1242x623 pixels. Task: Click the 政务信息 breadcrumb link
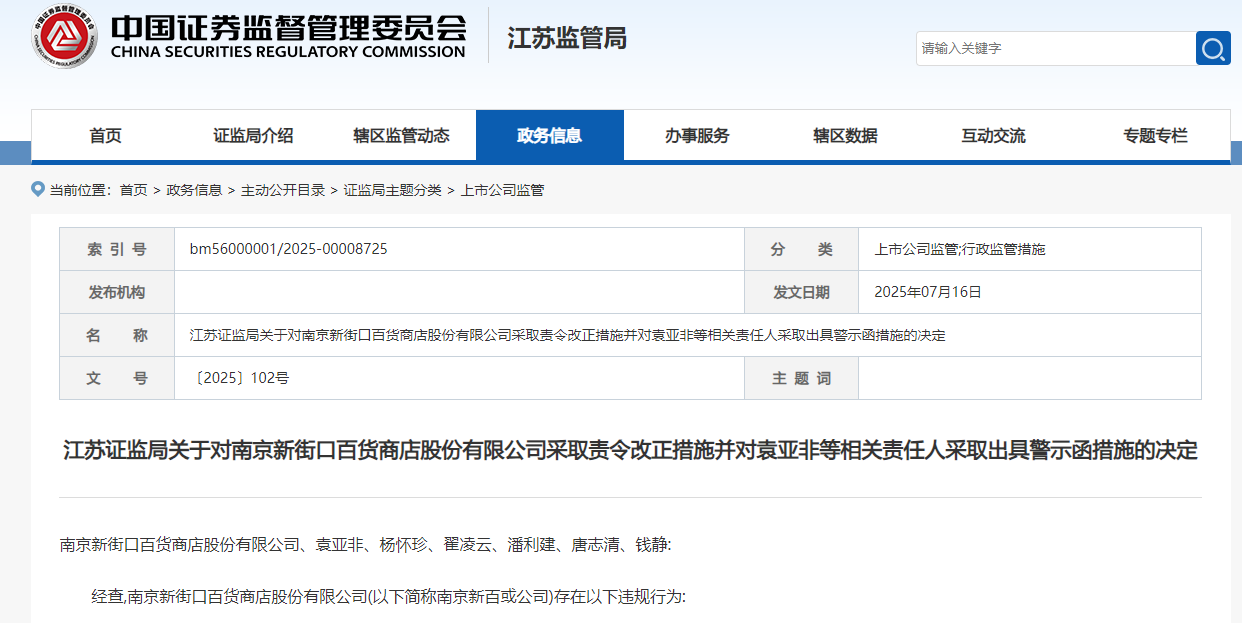pos(194,190)
